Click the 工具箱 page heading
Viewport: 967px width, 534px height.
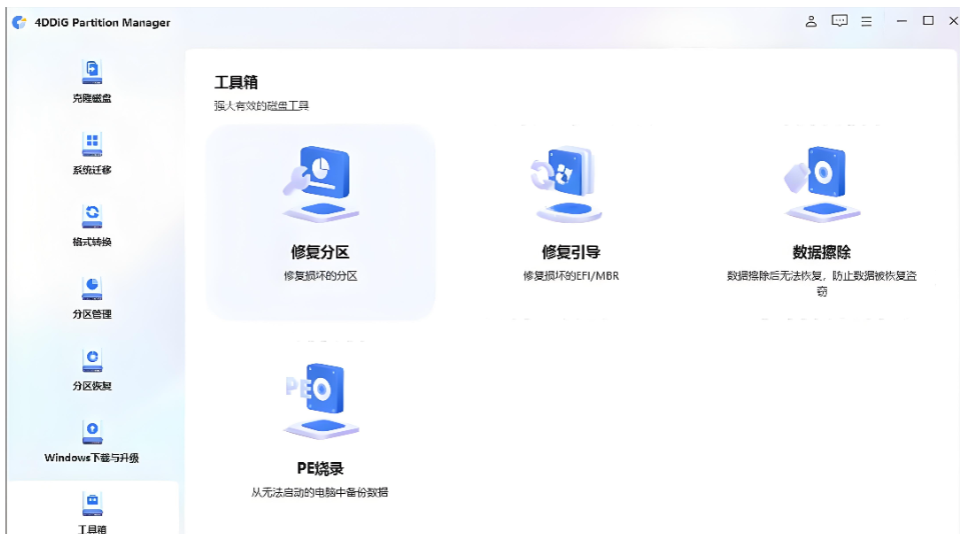236,82
